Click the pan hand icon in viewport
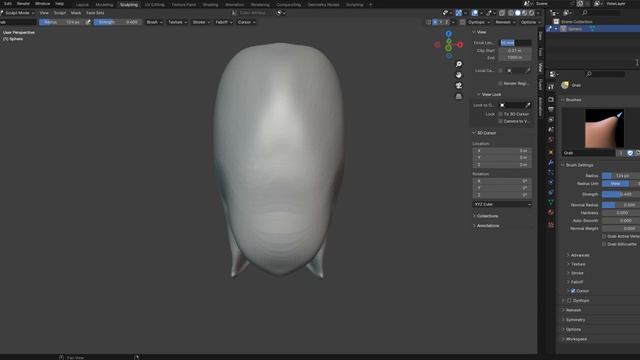 point(459,75)
